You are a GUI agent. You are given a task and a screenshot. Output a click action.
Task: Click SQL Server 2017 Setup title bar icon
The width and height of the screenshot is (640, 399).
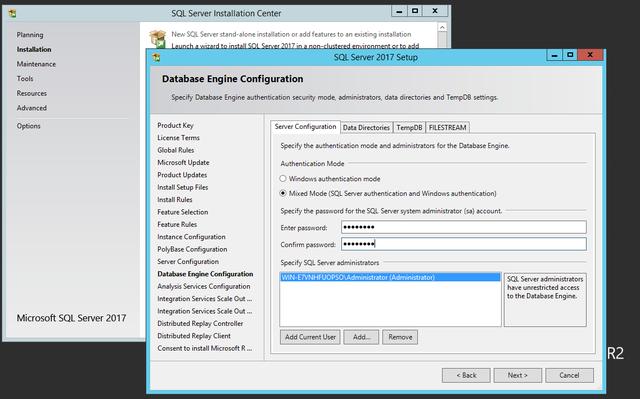(x=156, y=58)
